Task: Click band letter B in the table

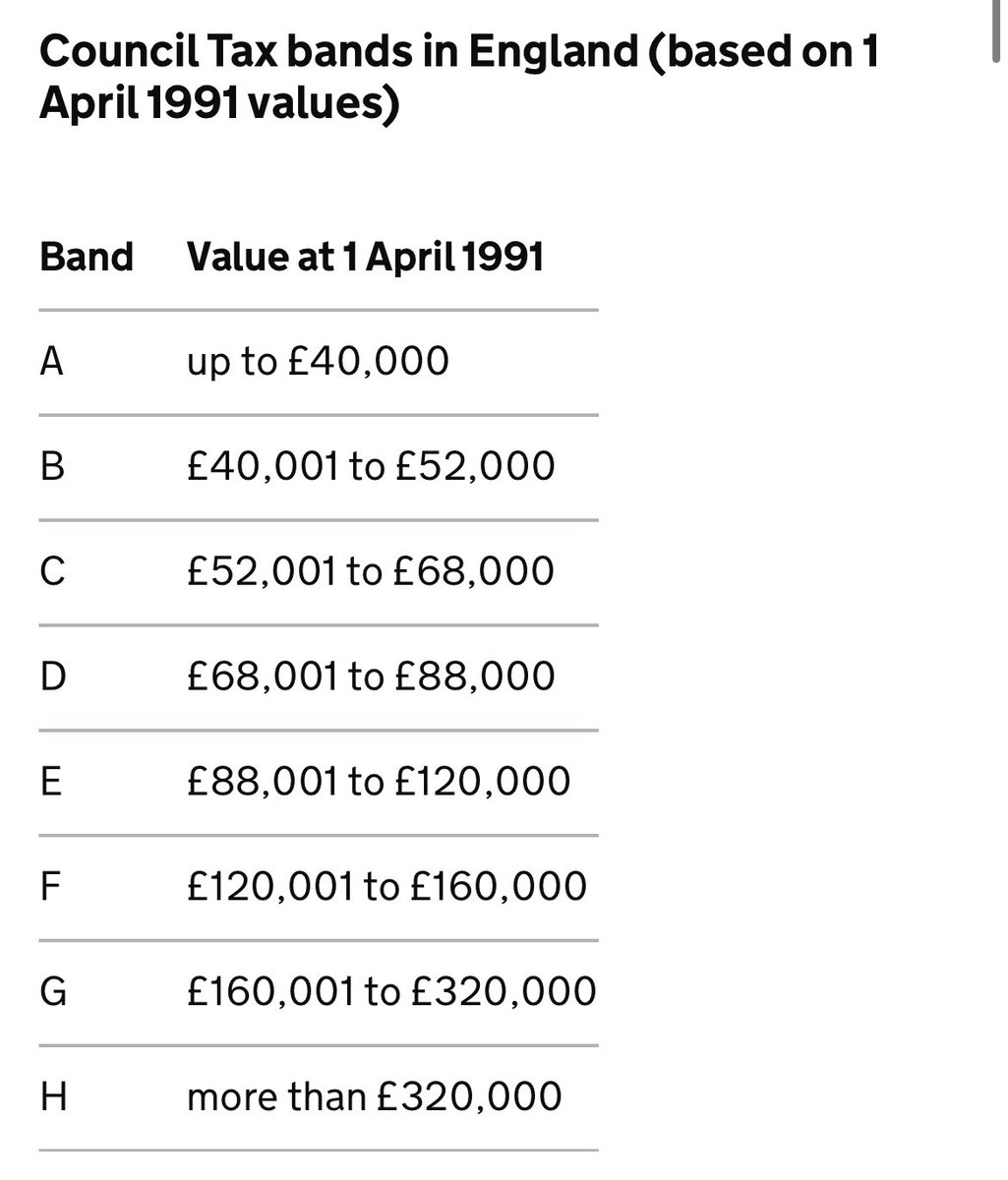Action: 52,467
